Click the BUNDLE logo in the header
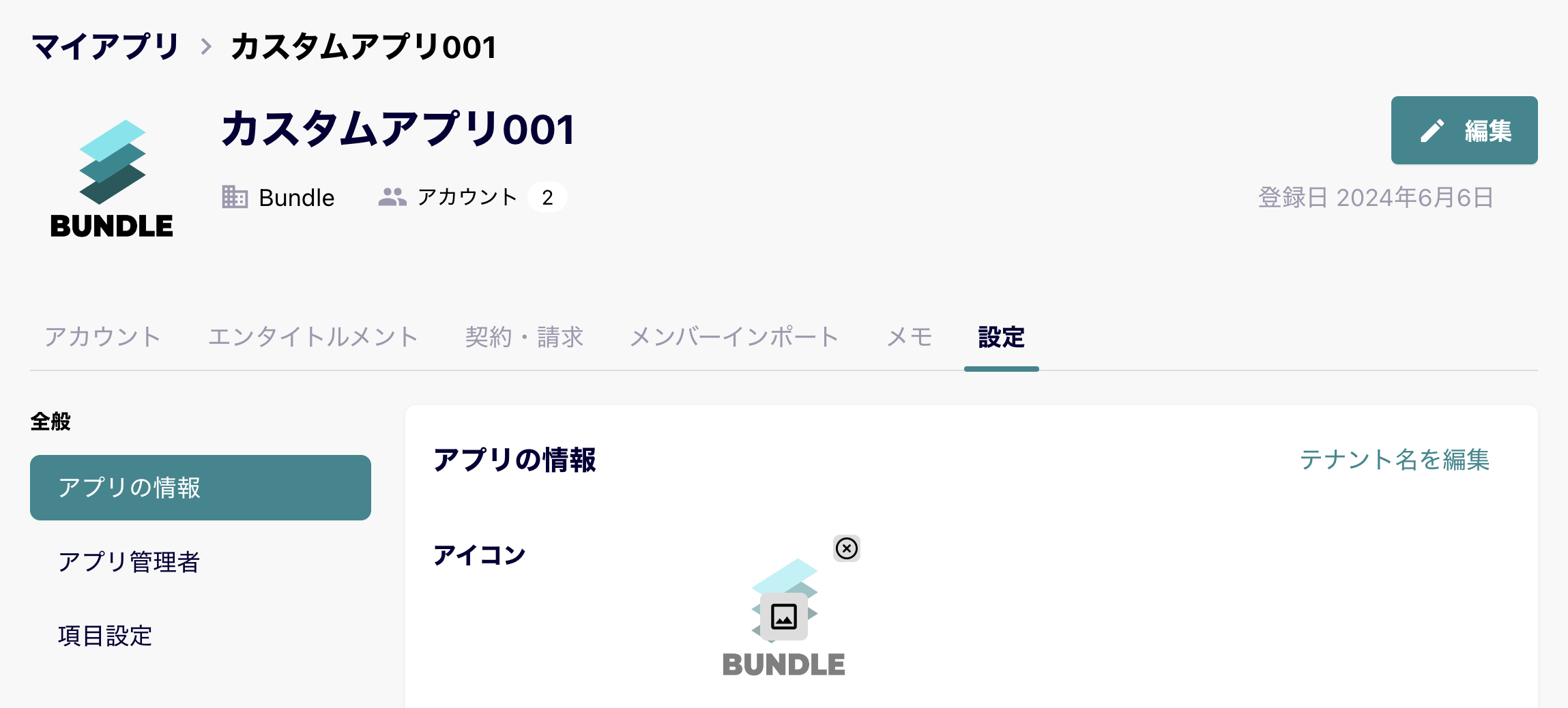This screenshot has height=708, width=1568. [x=112, y=179]
